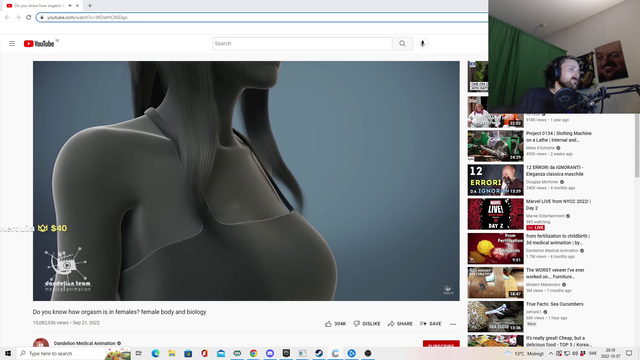Go forward with the browser forward arrow
Image resolution: width=640 pixels, height=360 pixels.
coord(18,17)
